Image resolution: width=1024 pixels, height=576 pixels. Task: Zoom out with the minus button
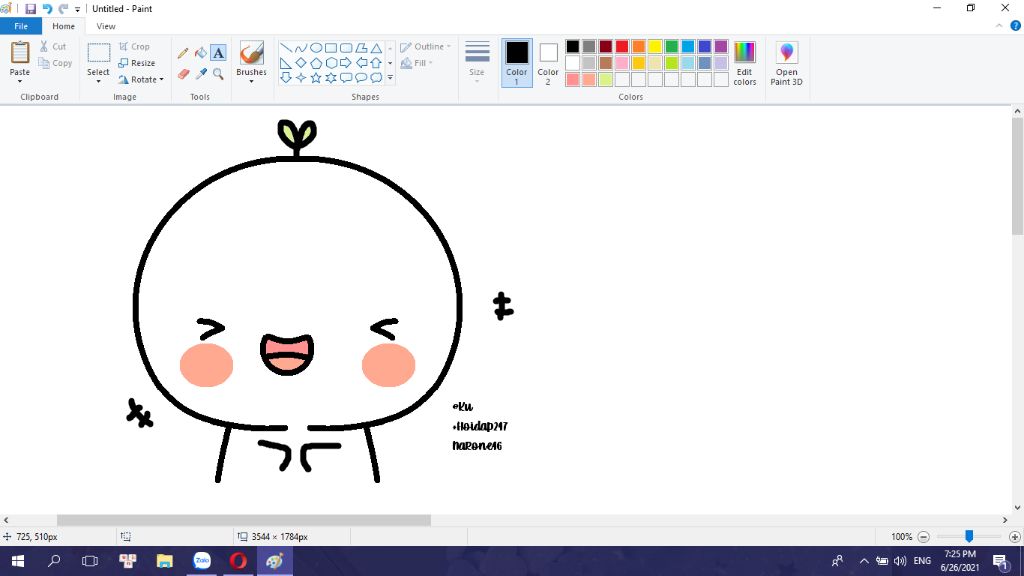click(x=923, y=537)
